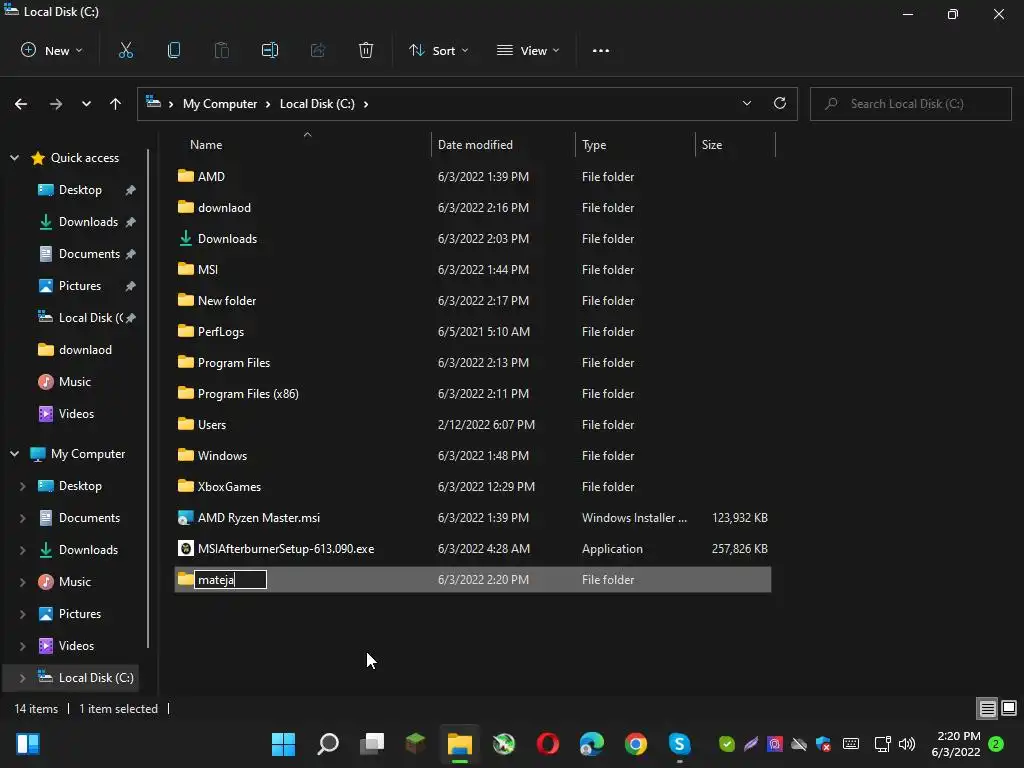
Task: Select MSIAfterburnerSetup-613.090.exe file
Action: [473, 549]
